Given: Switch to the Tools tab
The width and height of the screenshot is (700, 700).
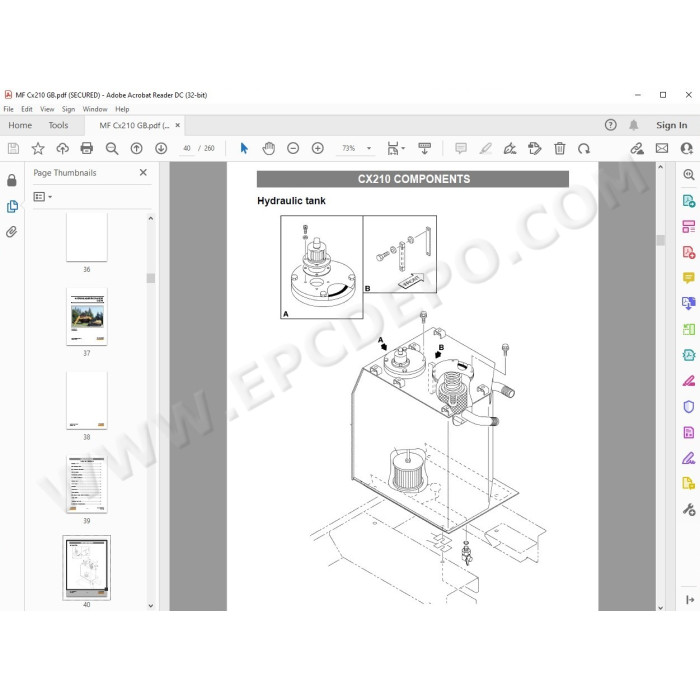Looking at the screenshot, I should coord(58,125).
